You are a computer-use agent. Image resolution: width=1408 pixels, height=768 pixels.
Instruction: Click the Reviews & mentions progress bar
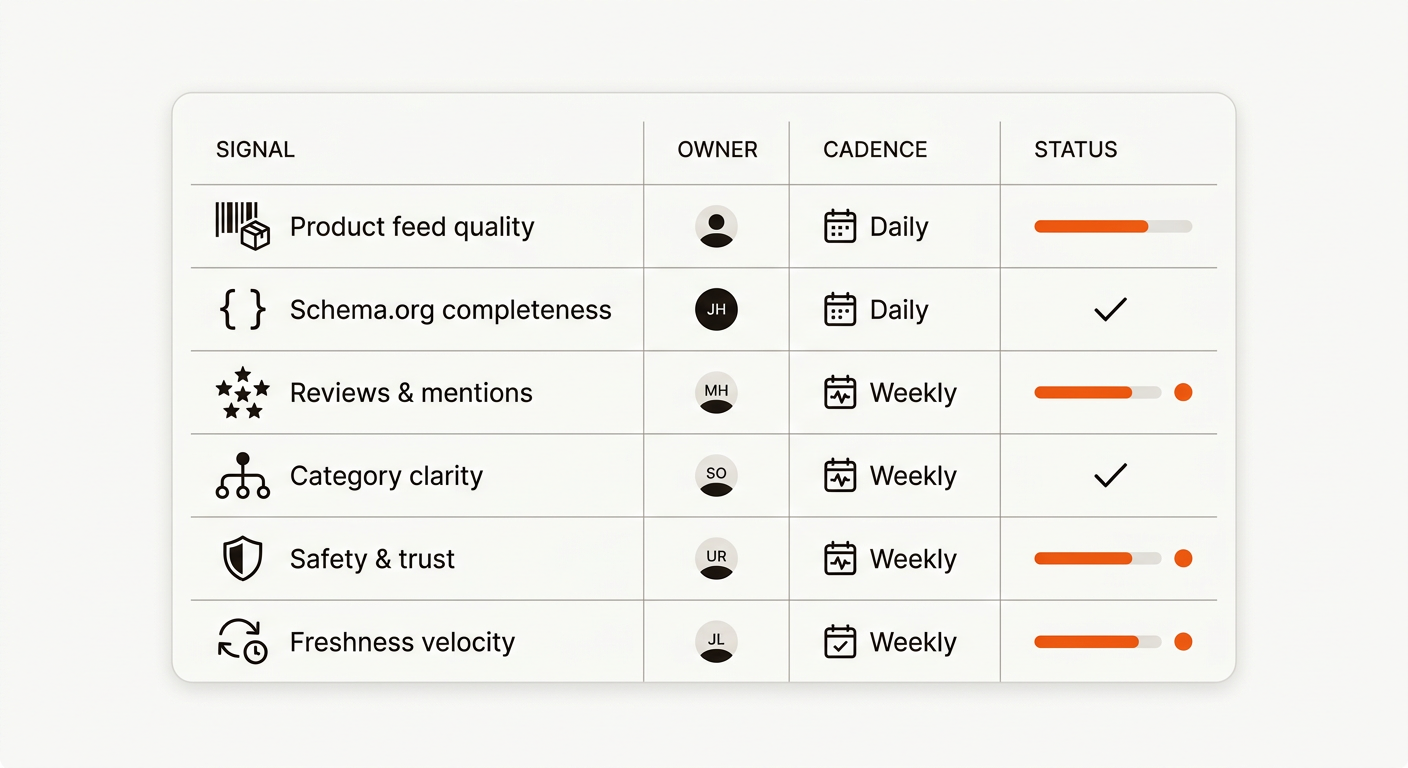tap(1098, 393)
